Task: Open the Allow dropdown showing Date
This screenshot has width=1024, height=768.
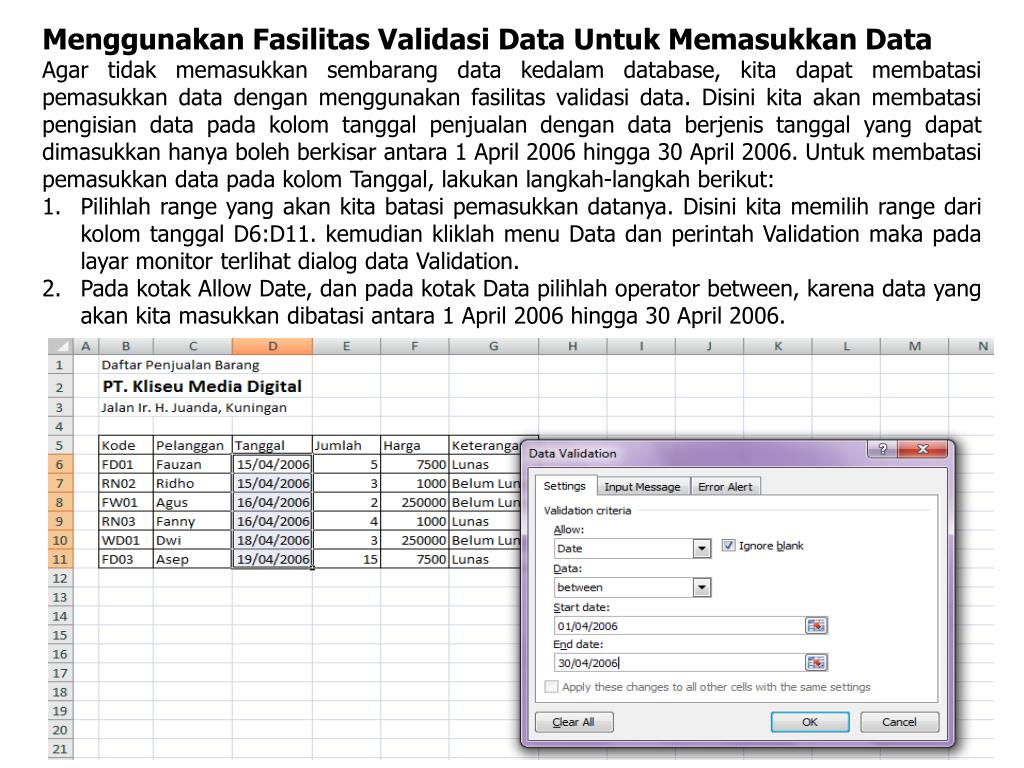Action: (x=701, y=548)
